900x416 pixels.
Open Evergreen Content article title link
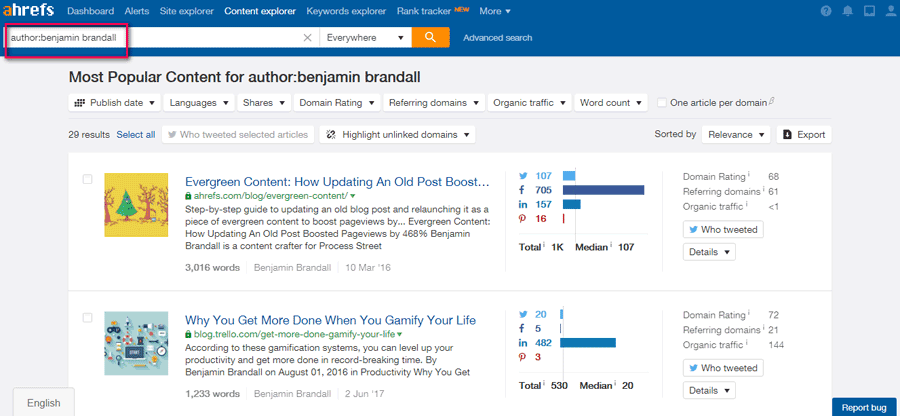[x=337, y=182]
